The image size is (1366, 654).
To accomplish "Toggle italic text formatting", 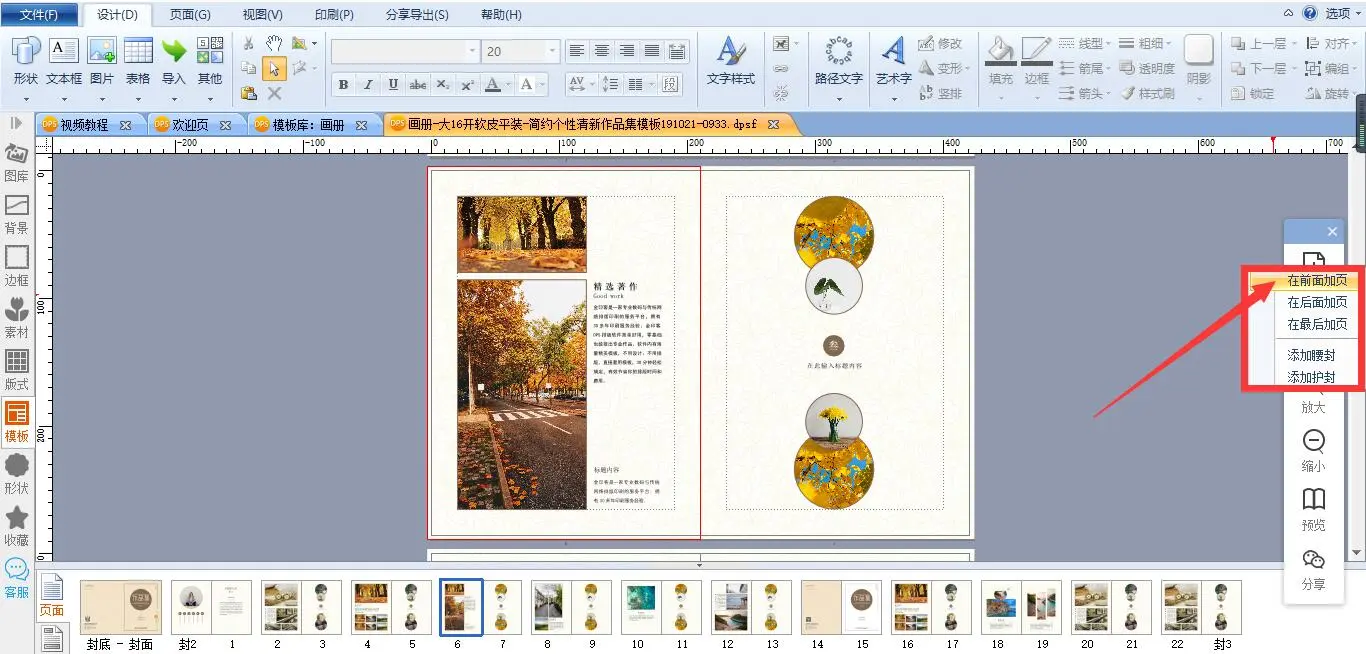I will pos(368,85).
